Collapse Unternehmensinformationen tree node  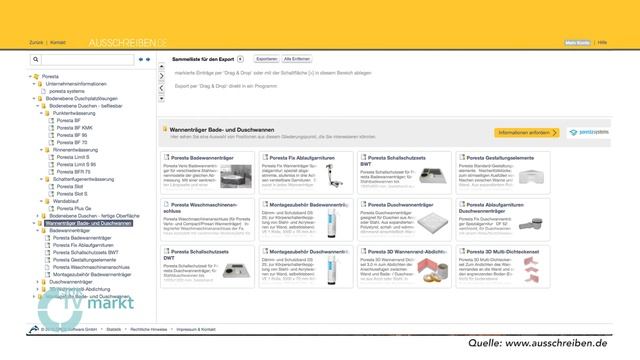coord(34,84)
